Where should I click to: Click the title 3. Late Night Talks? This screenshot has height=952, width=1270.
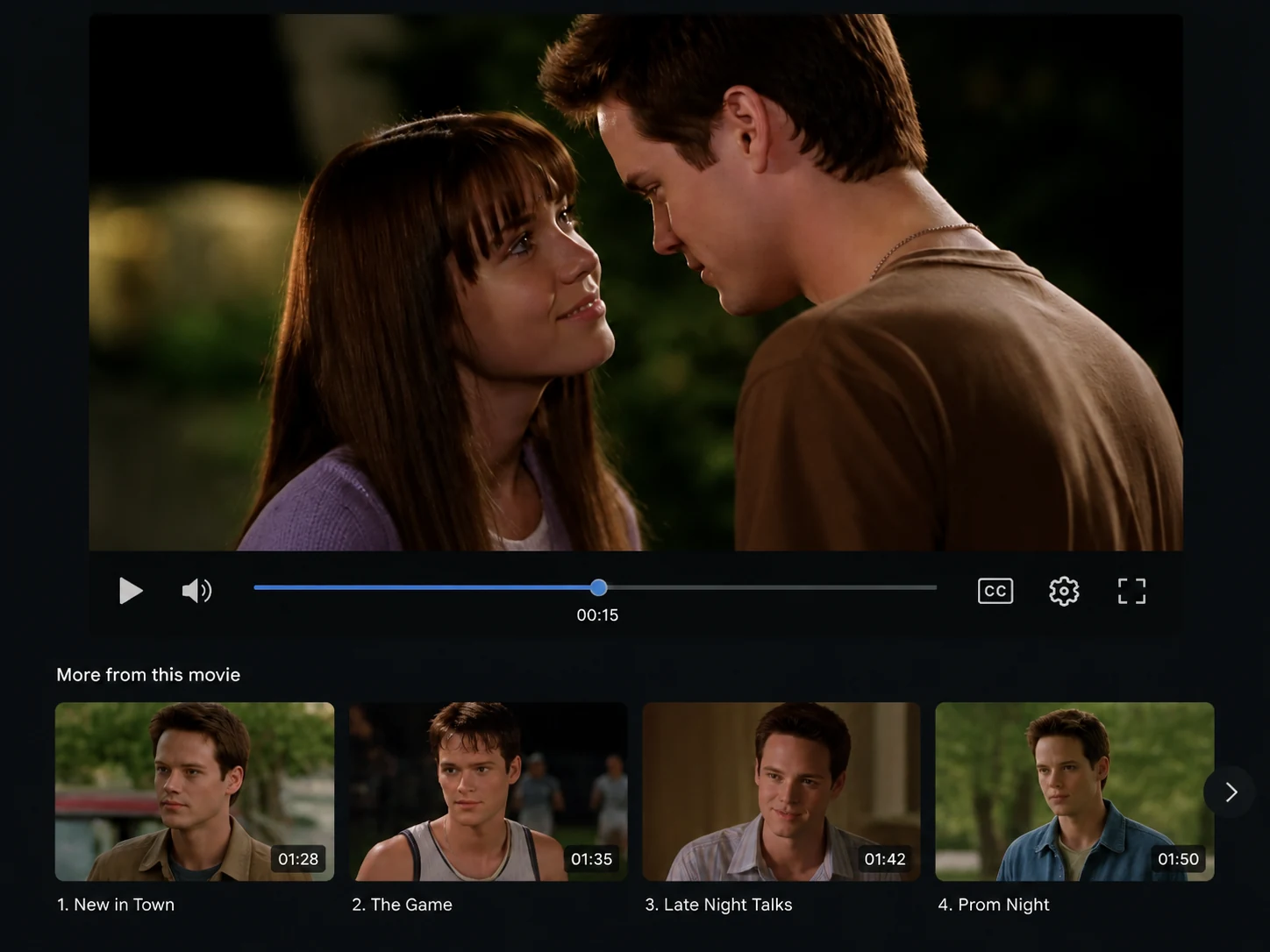(x=718, y=905)
